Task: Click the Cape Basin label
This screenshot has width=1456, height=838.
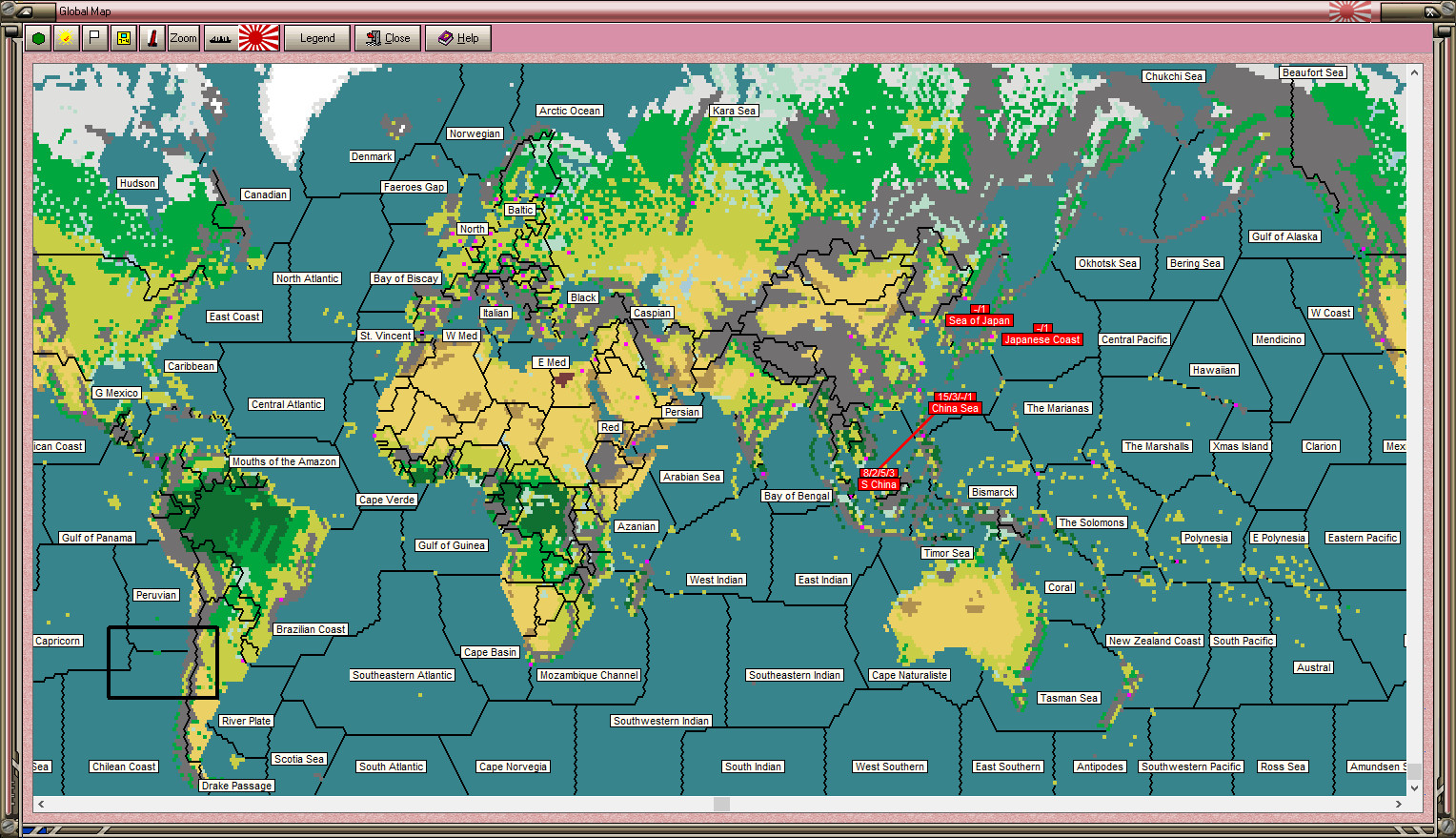Action: pyautogui.click(x=490, y=652)
